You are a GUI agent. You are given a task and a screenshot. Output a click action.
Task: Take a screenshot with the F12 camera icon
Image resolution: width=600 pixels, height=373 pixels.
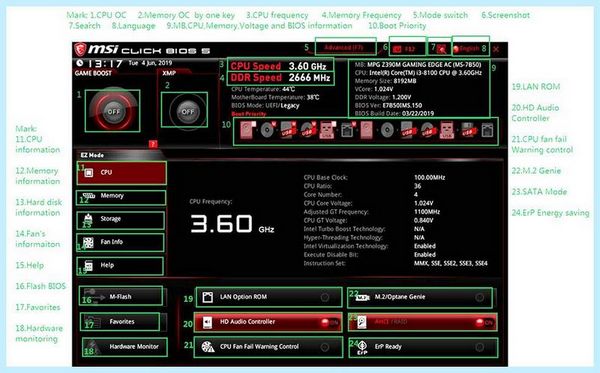coord(397,49)
